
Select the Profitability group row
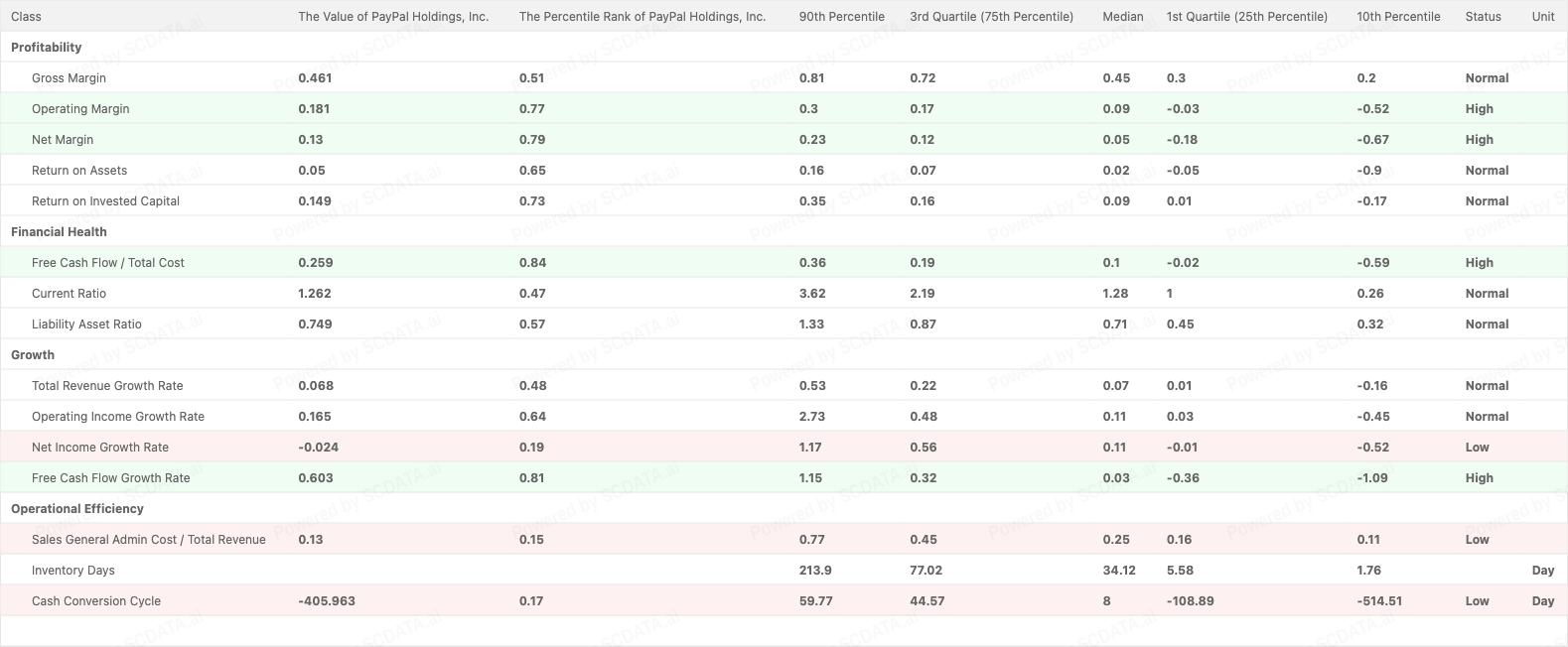pyautogui.click(x=47, y=48)
